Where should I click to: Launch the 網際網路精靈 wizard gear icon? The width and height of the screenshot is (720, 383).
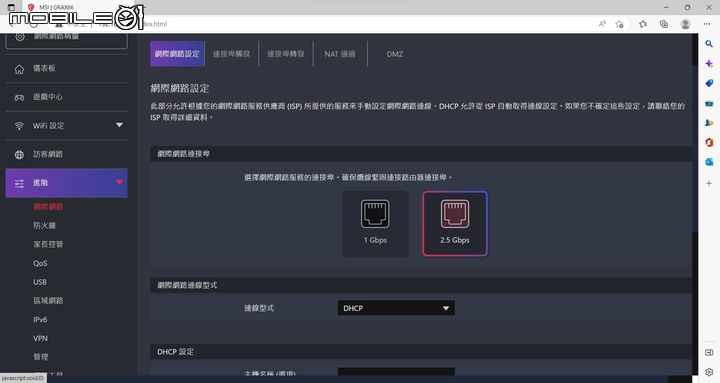click(20, 37)
